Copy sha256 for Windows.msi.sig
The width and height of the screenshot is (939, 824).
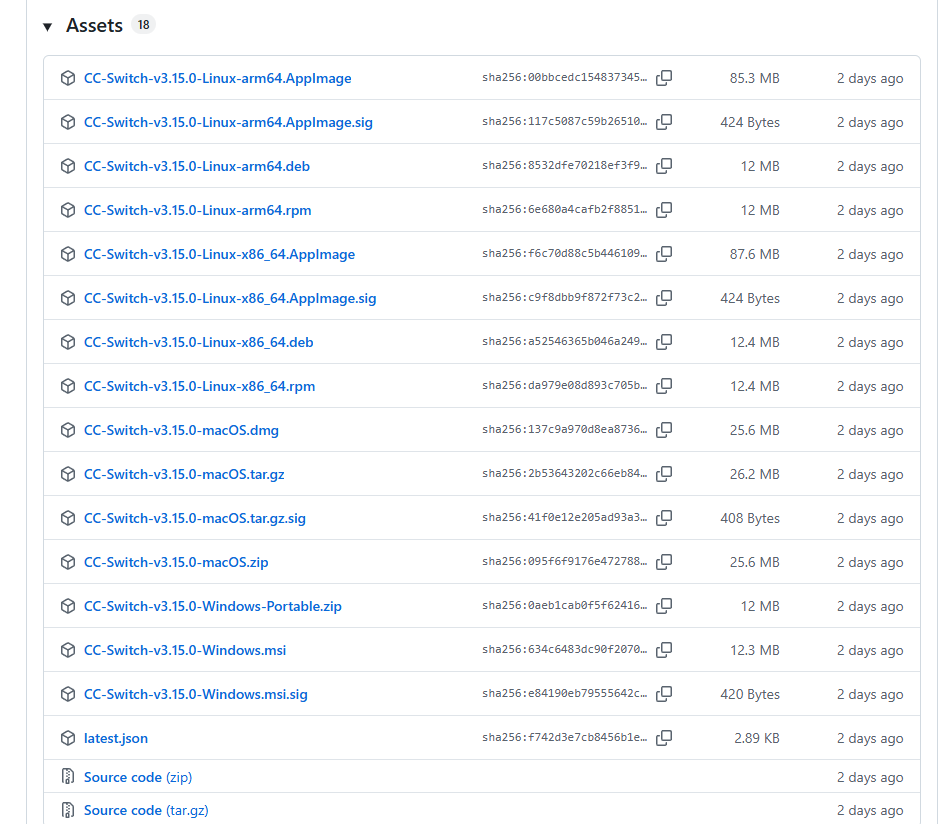pyautogui.click(x=664, y=694)
